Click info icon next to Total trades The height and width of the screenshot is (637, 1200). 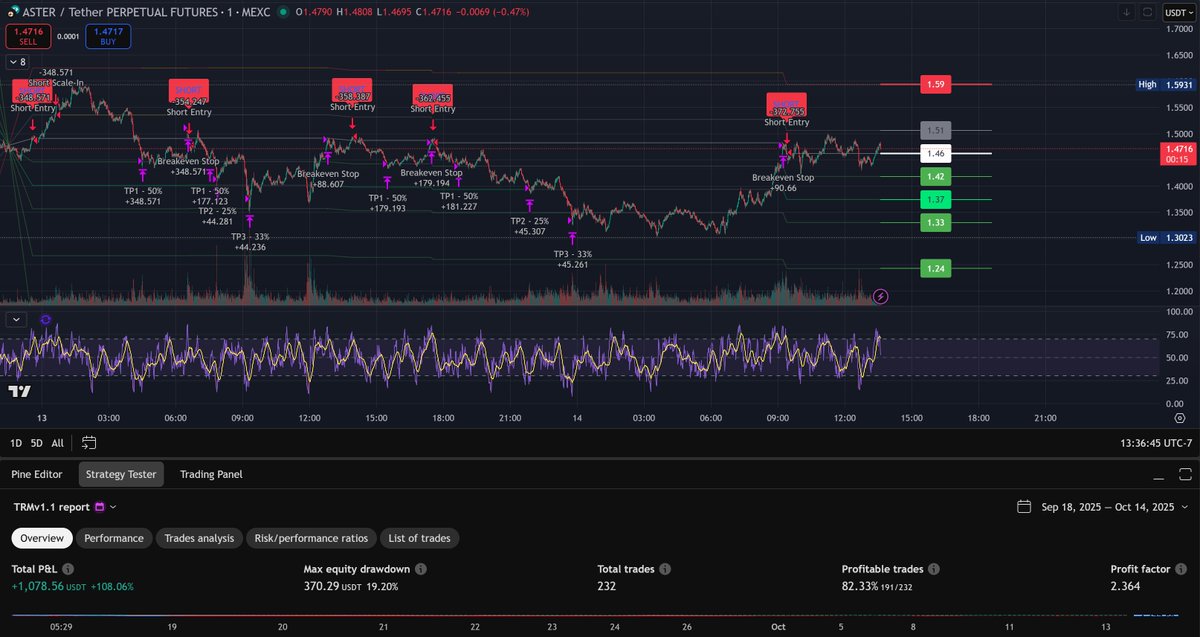tap(665, 569)
